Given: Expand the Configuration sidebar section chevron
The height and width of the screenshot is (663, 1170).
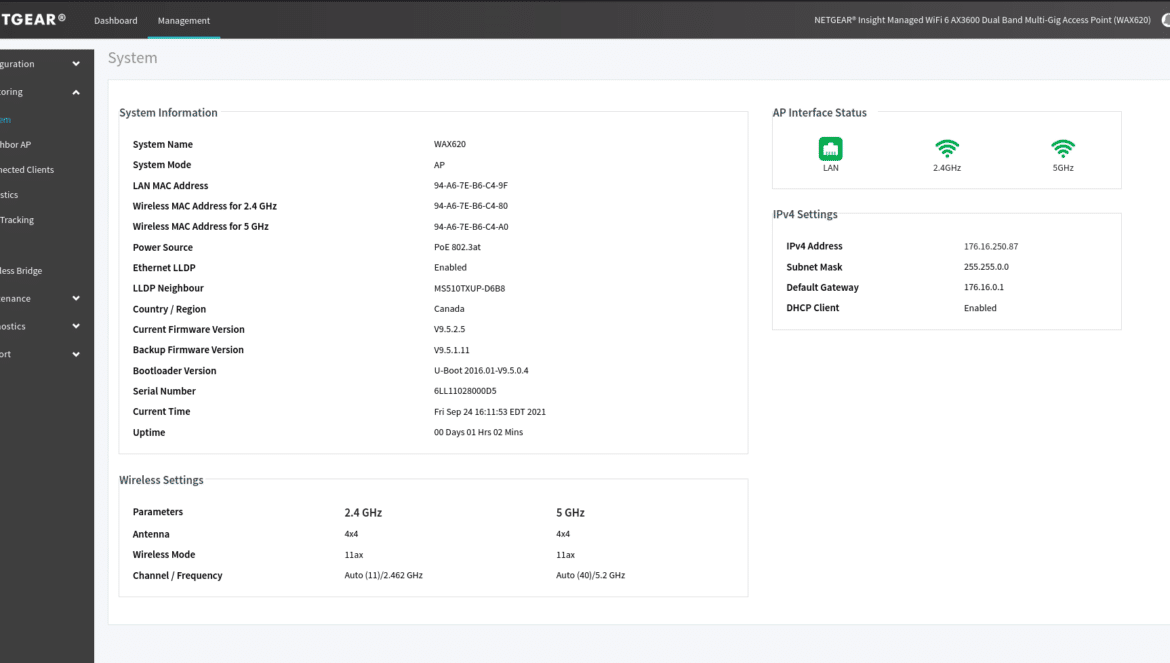Looking at the screenshot, I should tap(76, 64).
